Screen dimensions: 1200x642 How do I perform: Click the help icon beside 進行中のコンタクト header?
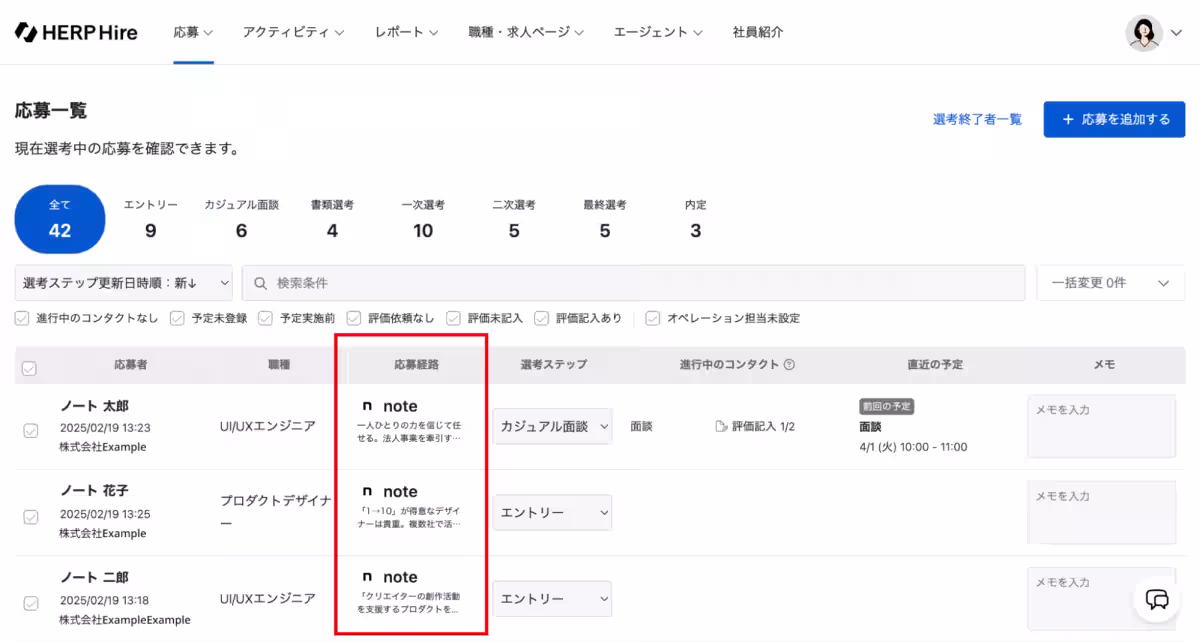[789, 365]
